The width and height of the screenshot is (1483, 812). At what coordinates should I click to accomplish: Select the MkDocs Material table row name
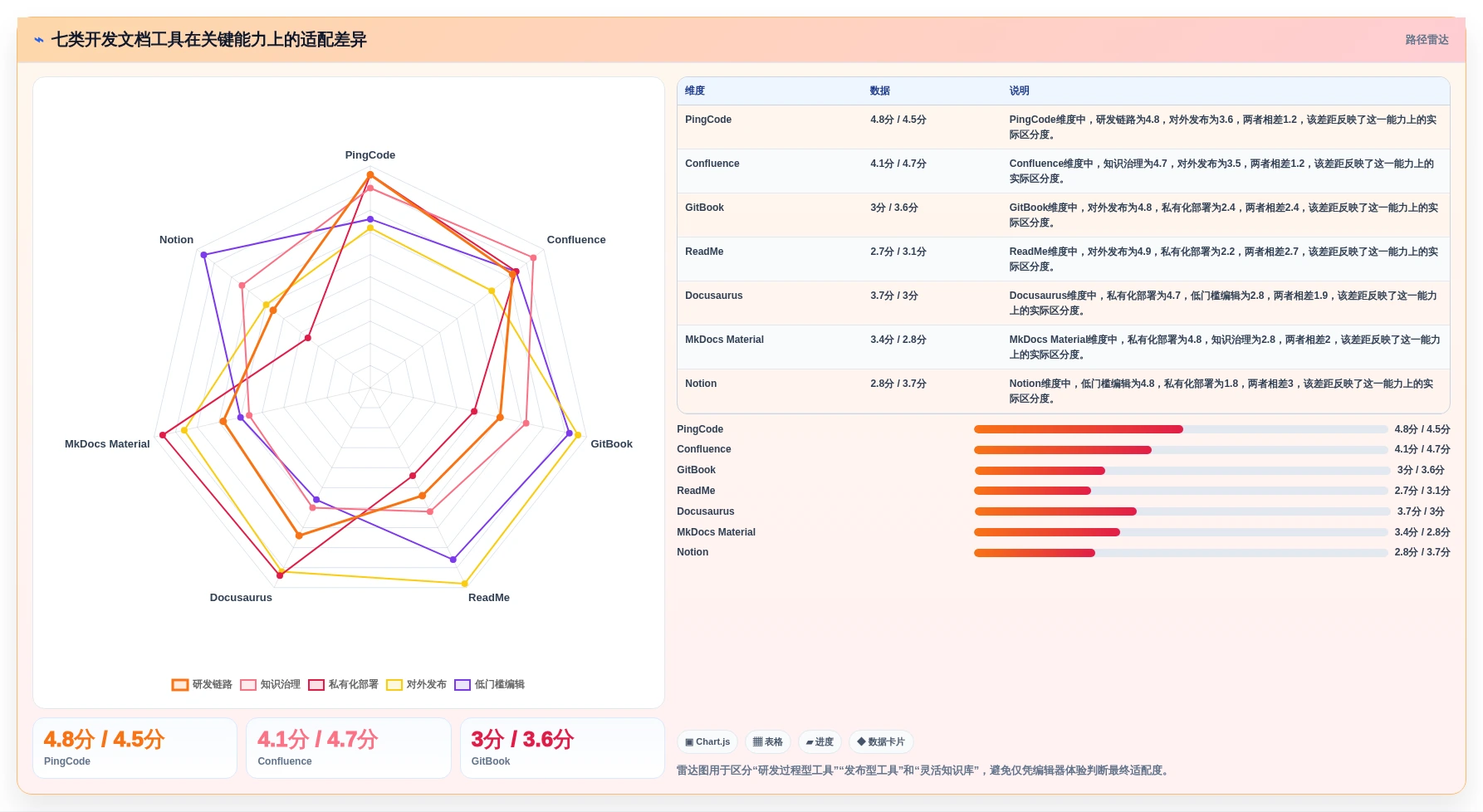tap(724, 340)
